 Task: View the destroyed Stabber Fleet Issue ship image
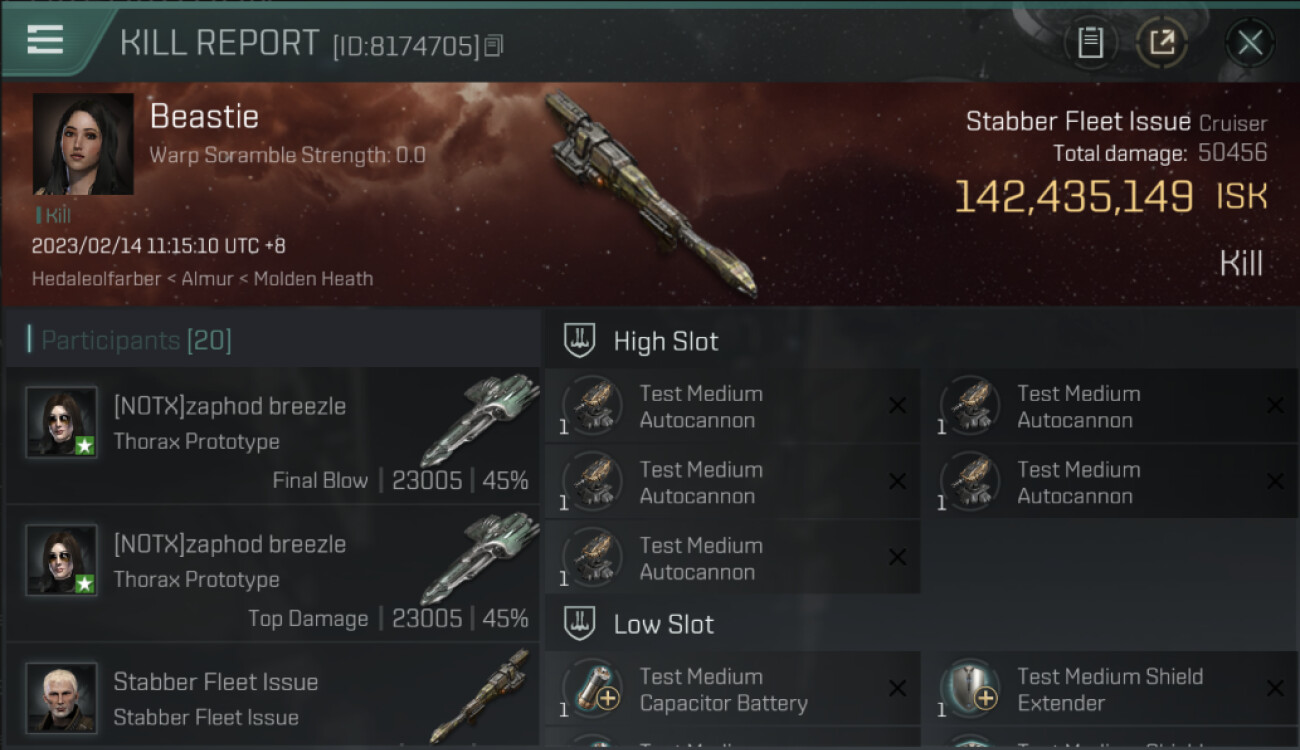click(650, 195)
